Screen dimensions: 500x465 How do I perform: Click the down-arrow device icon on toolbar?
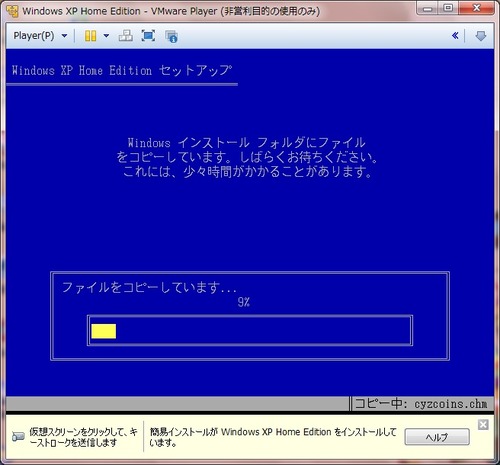click(x=480, y=36)
